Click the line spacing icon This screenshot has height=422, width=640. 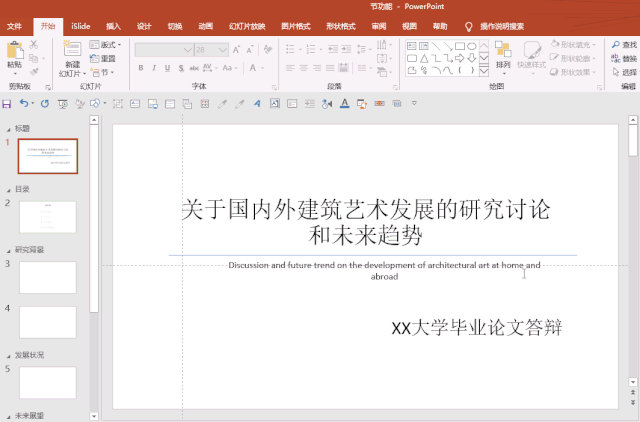(x=361, y=50)
